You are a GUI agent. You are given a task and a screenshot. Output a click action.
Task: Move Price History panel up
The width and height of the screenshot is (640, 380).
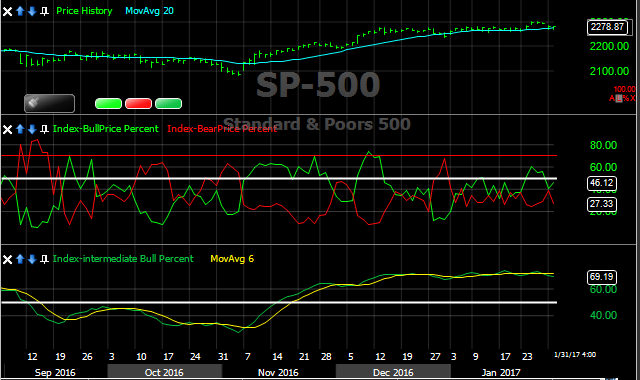[20, 11]
